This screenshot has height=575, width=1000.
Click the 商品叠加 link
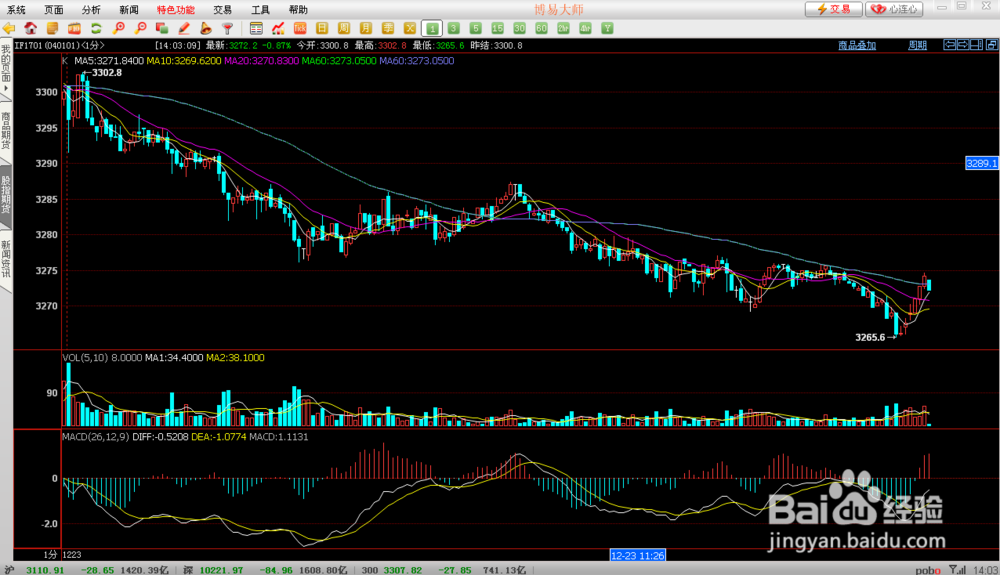[857, 45]
